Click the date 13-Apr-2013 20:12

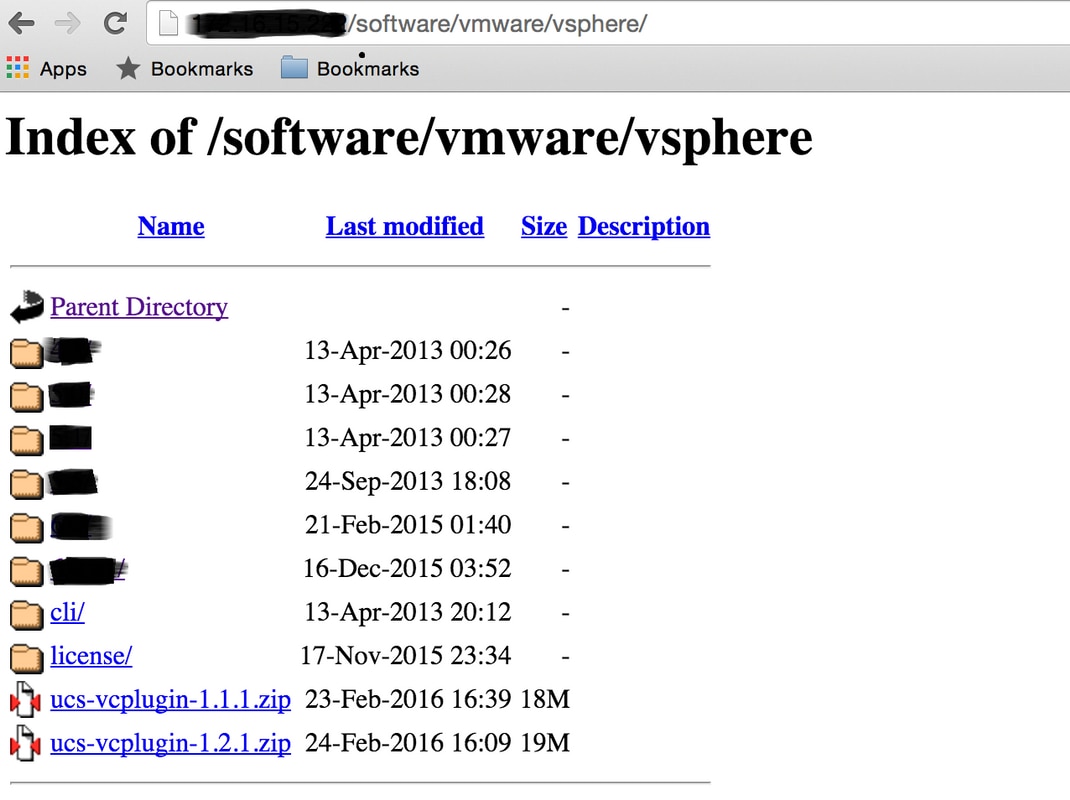tap(408, 612)
